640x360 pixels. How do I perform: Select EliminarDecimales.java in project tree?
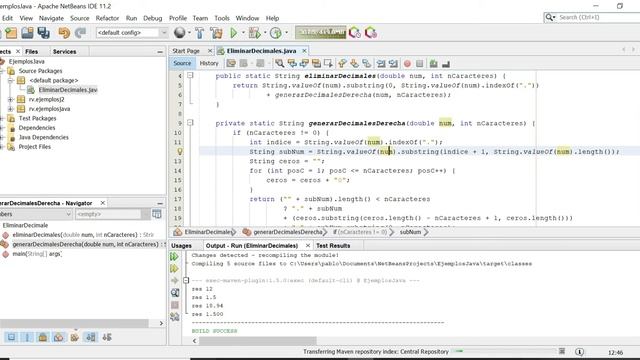[68, 90]
